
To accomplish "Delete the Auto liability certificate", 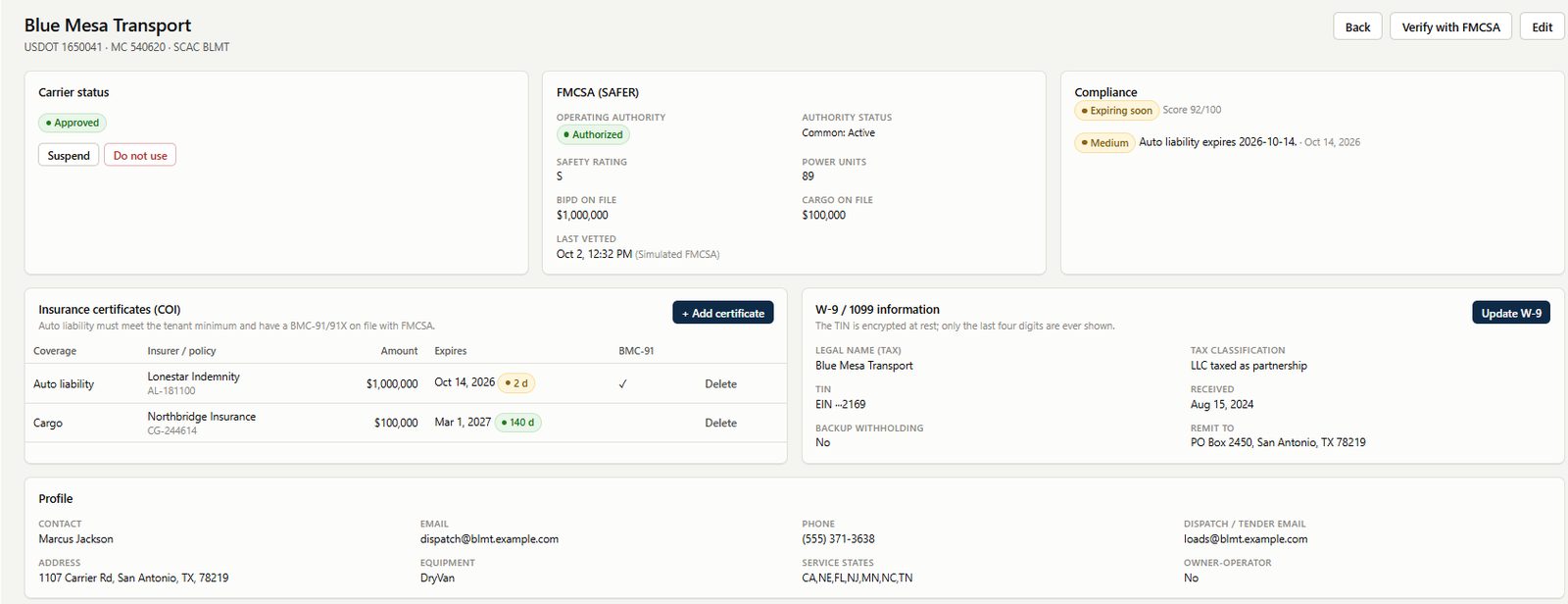I will coord(720,384).
